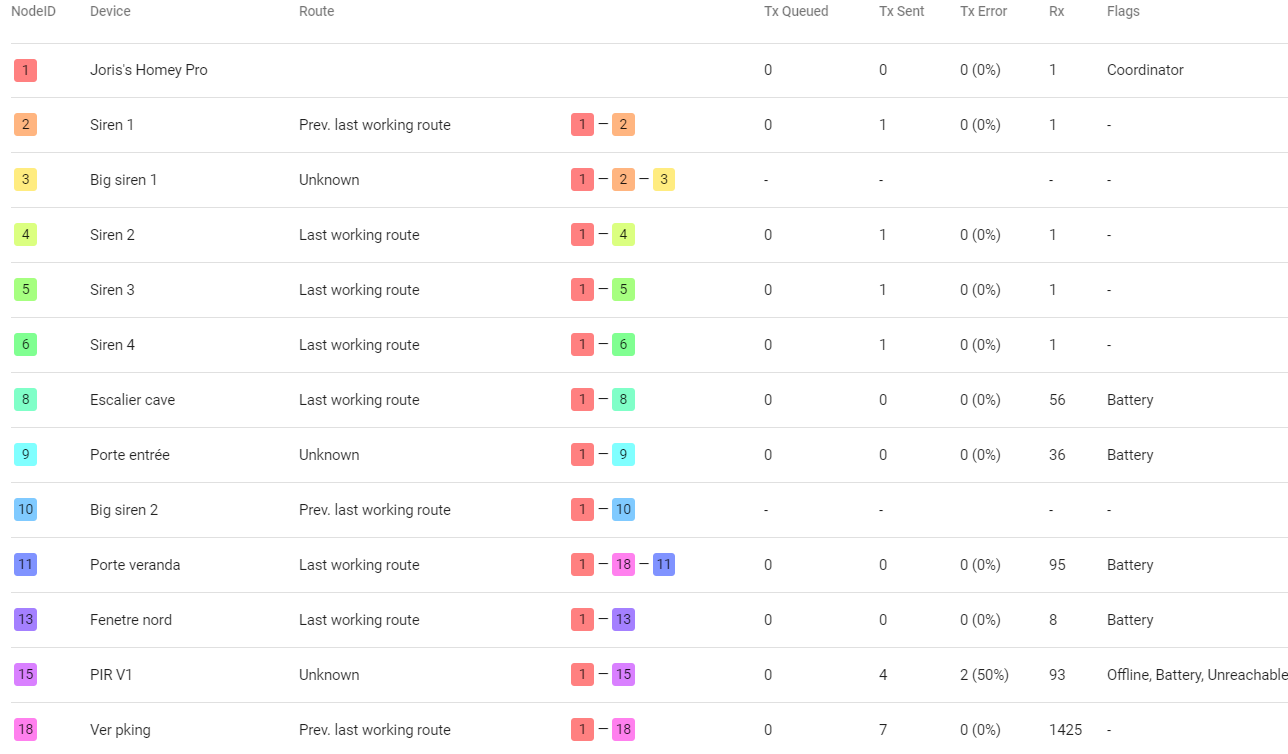Click the Route column header
The image size is (1288, 754).
click(316, 12)
